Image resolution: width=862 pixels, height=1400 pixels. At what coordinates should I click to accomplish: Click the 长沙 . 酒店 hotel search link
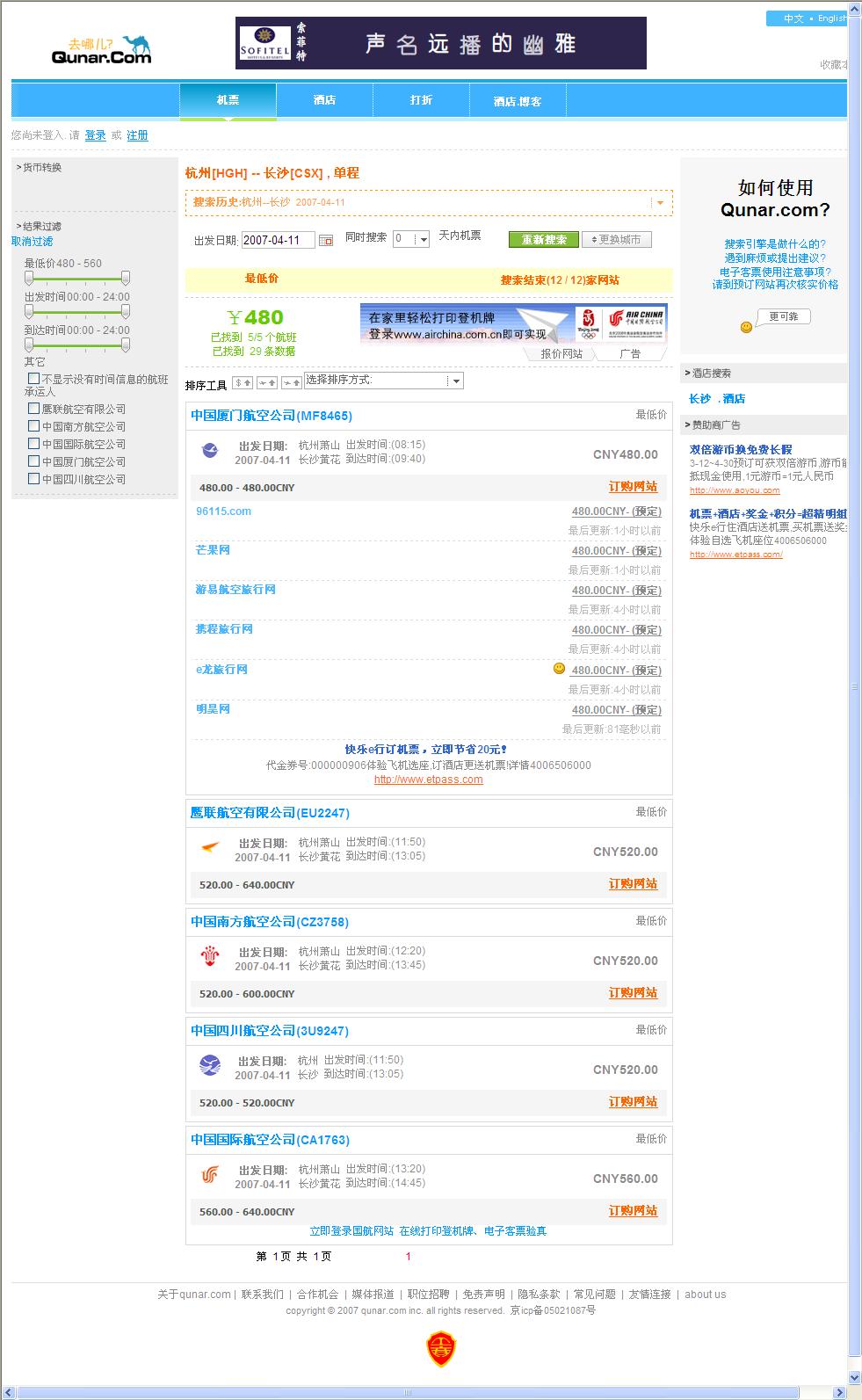click(x=717, y=399)
